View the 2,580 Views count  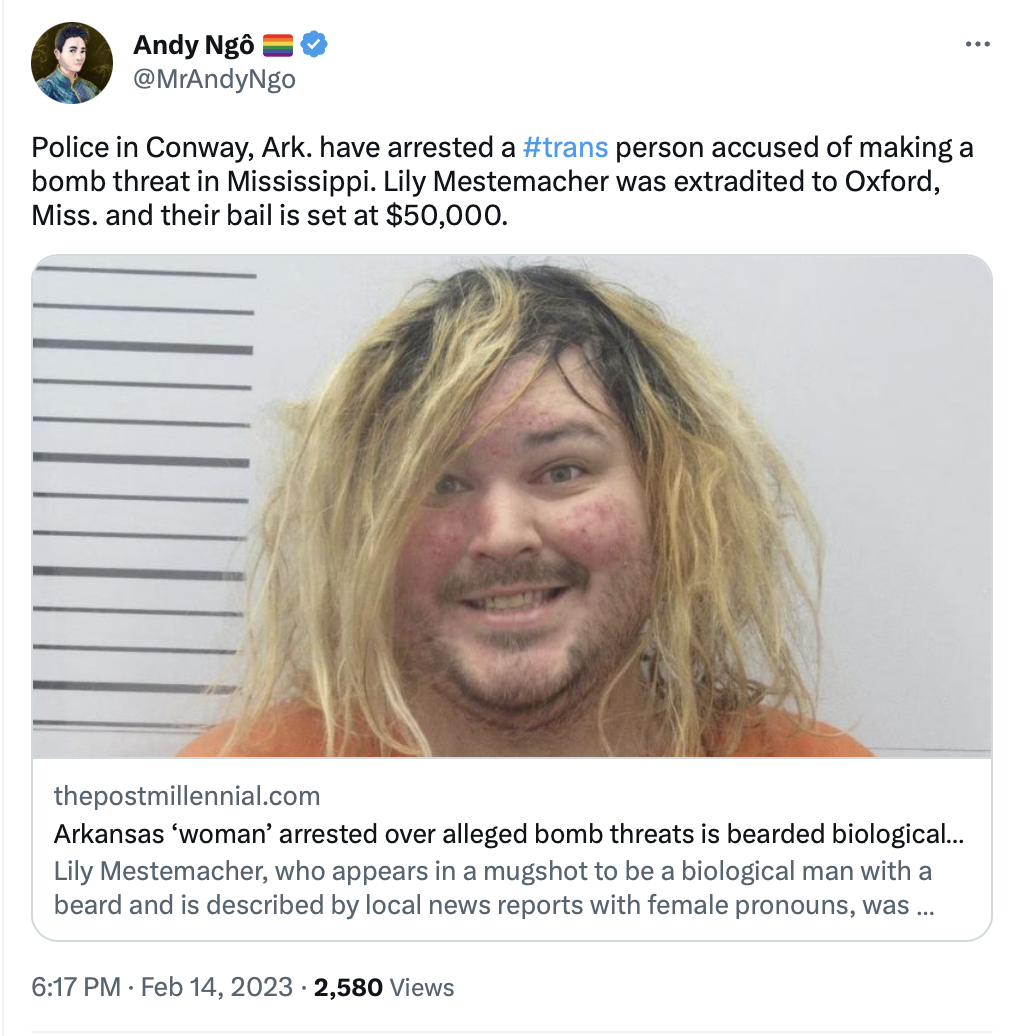[384, 987]
